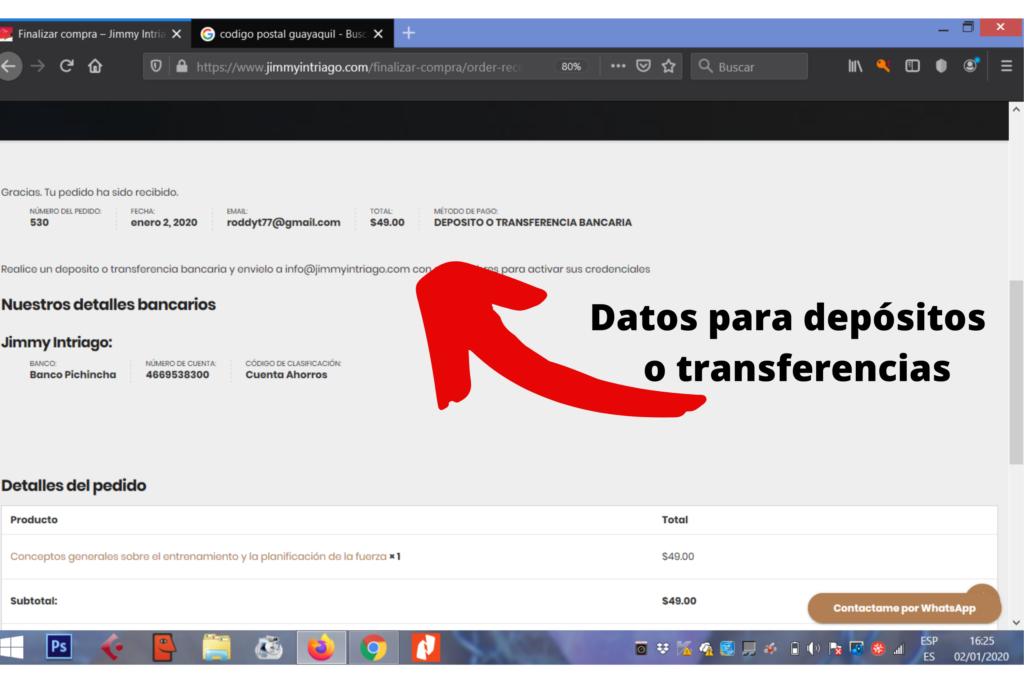Click the Cuenta Ahorros value

point(286,375)
